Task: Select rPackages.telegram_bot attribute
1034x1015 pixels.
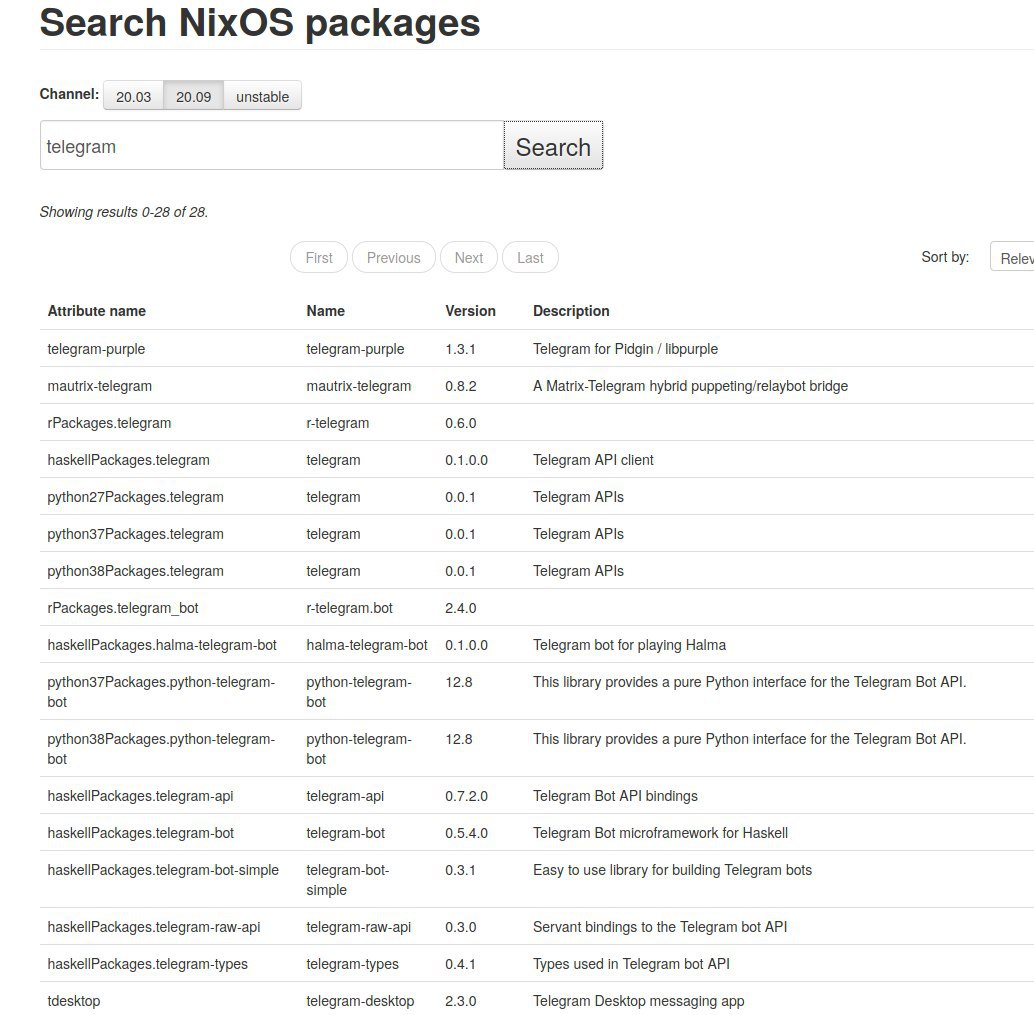Action: coord(123,608)
